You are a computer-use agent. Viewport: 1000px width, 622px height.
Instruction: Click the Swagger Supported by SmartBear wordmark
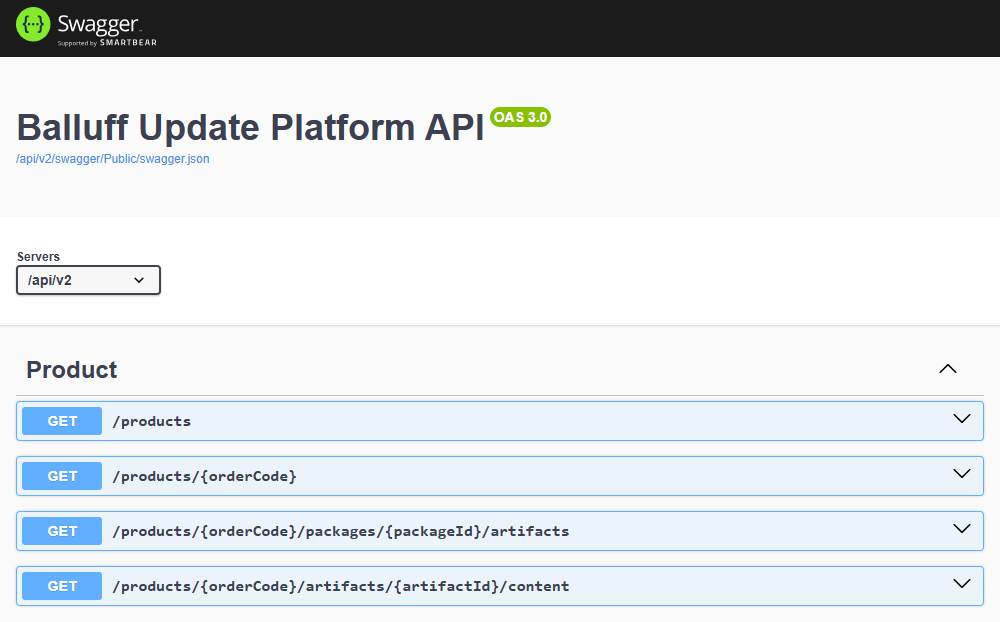[x=105, y=28]
